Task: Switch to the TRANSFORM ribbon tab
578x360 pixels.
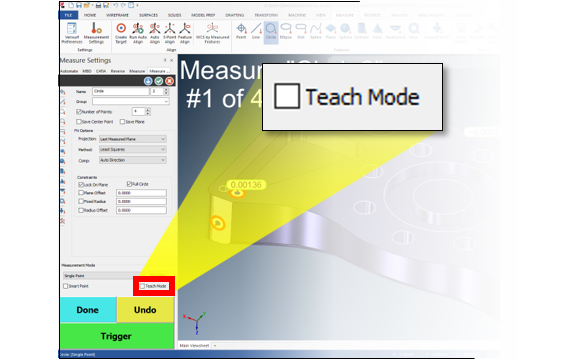Action: [266, 15]
